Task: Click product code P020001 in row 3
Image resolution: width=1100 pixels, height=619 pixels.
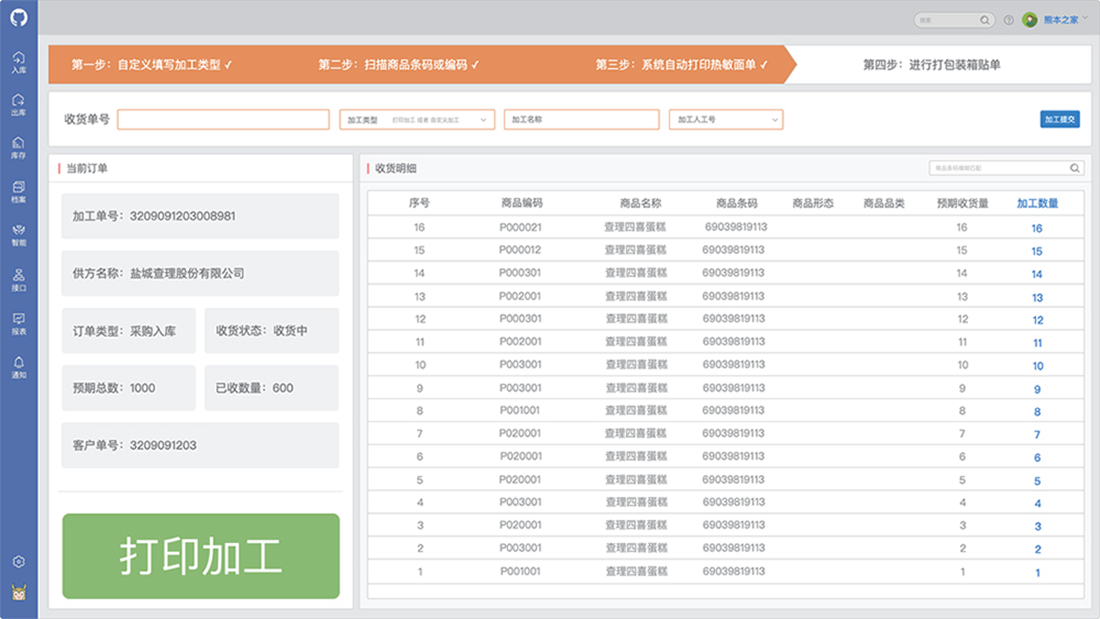Action: [x=520, y=525]
